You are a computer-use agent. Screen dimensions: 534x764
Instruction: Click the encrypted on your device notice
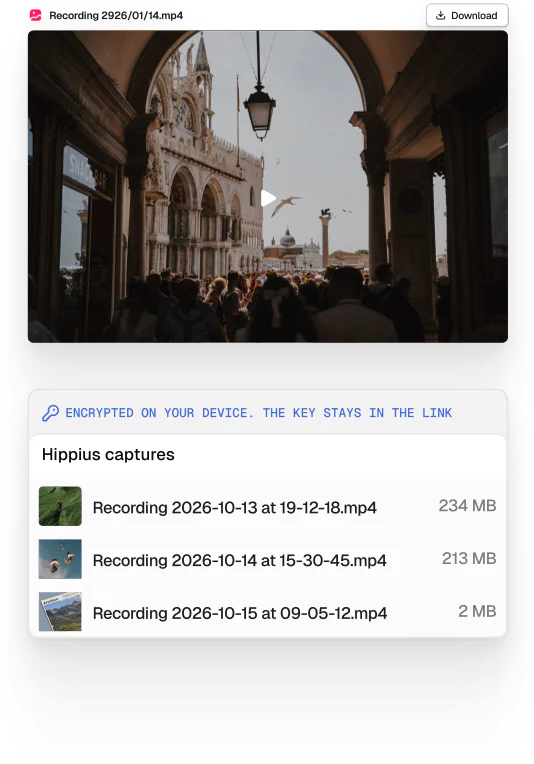click(259, 413)
